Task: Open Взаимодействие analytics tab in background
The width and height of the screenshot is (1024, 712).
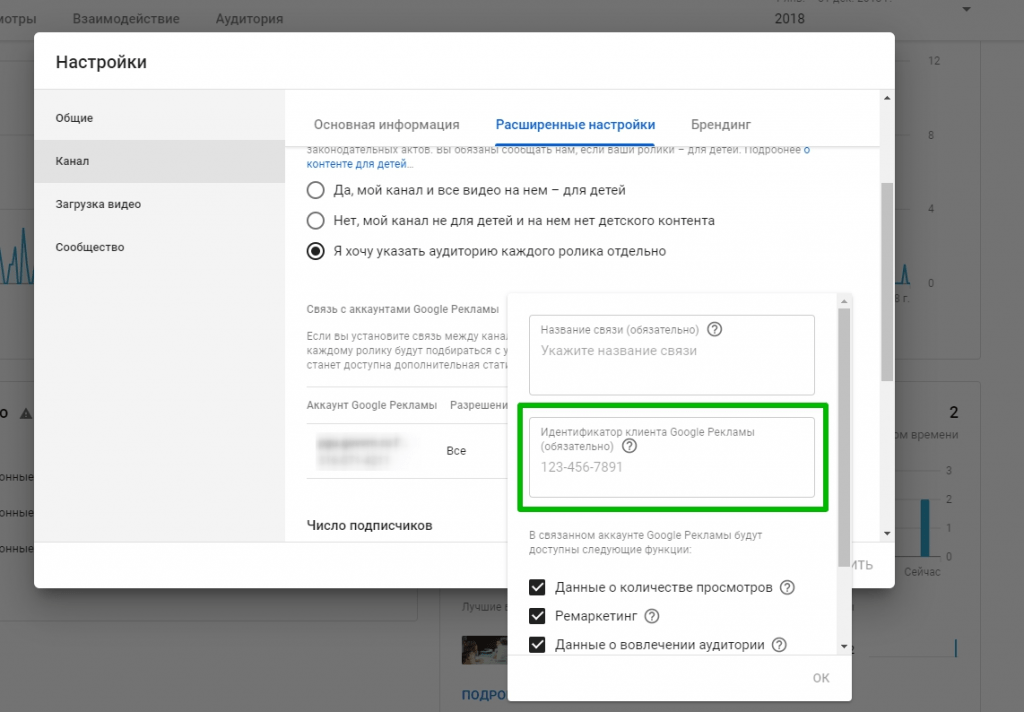Action: [x=126, y=18]
